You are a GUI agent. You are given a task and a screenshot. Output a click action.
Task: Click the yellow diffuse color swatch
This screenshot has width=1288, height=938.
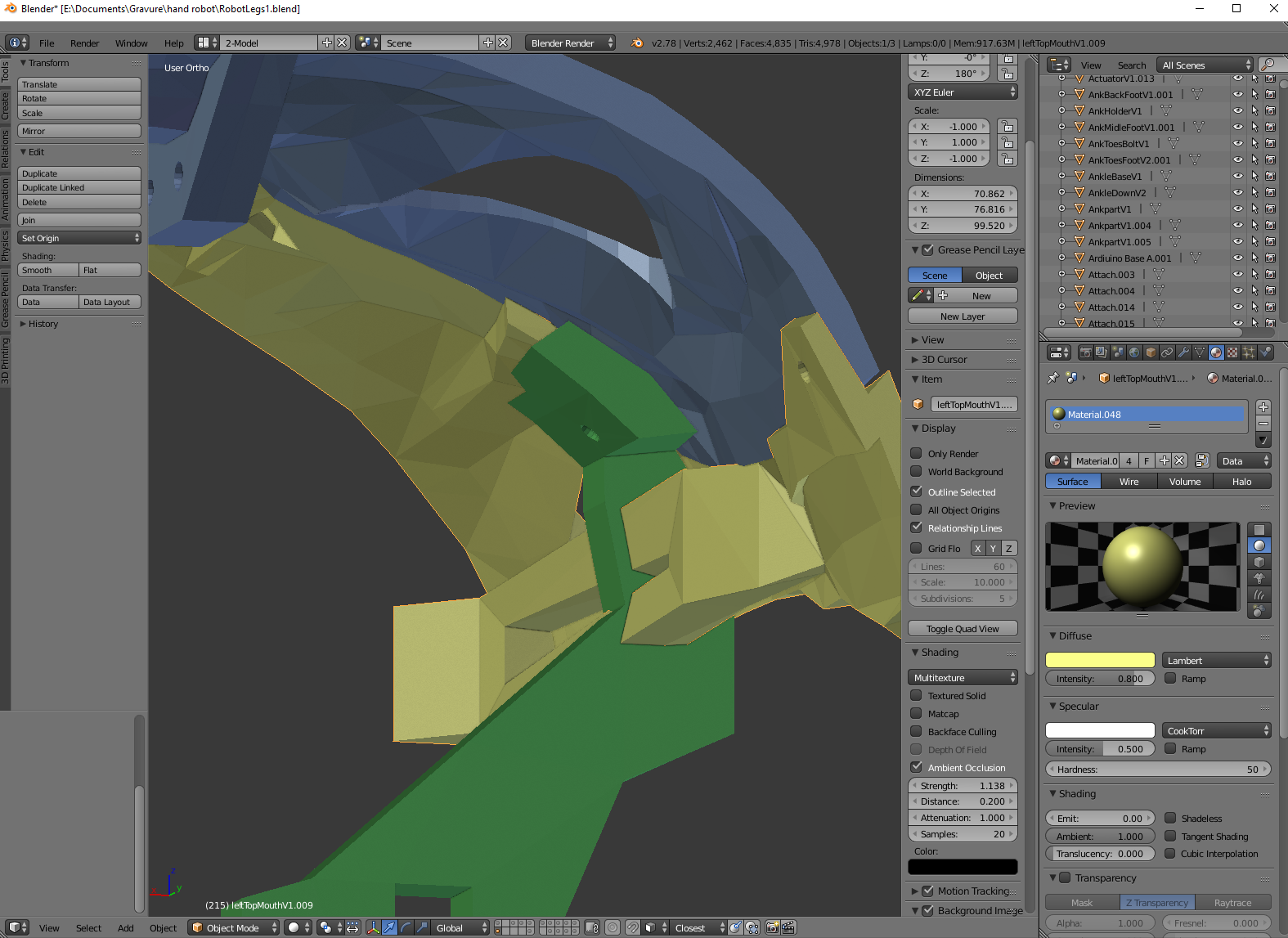click(1100, 661)
